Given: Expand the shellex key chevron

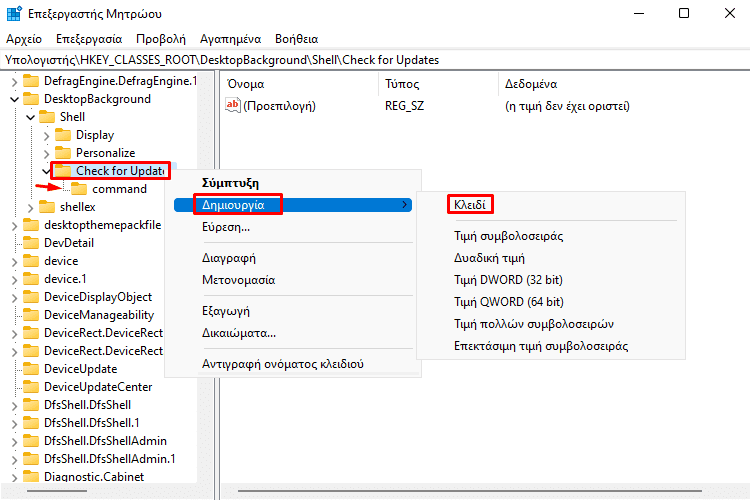Looking at the screenshot, I should [x=31, y=208].
